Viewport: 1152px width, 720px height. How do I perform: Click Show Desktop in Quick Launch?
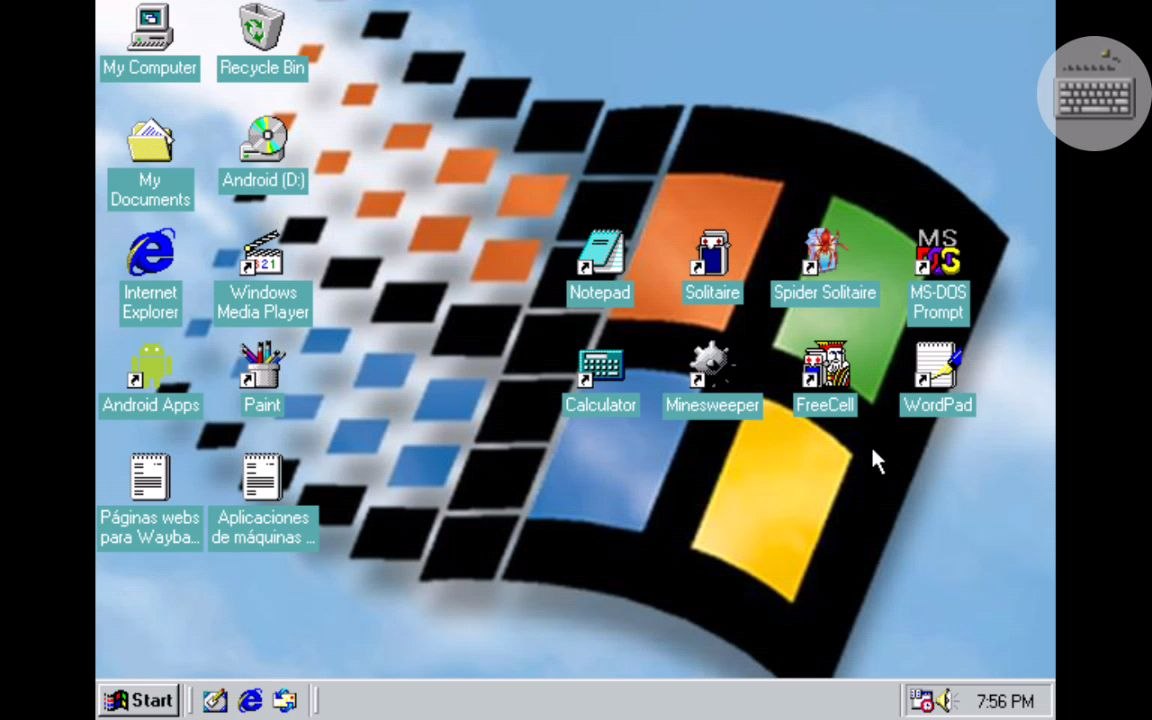[215, 701]
